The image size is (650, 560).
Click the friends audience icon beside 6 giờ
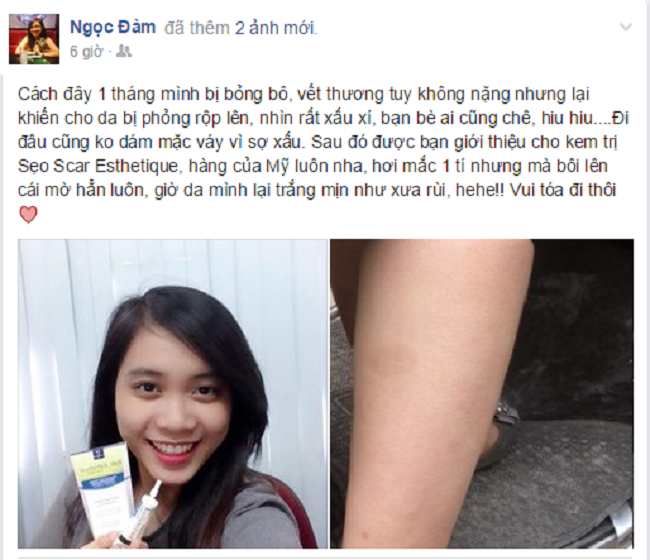(x=124, y=51)
